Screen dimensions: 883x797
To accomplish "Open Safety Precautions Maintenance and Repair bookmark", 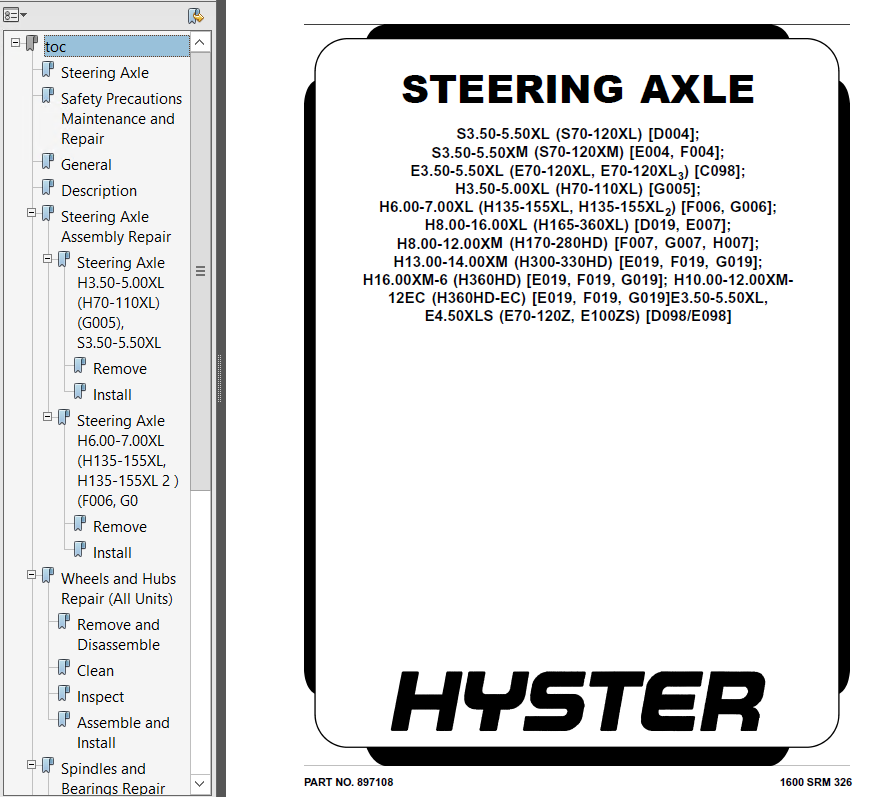I will [x=121, y=119].
